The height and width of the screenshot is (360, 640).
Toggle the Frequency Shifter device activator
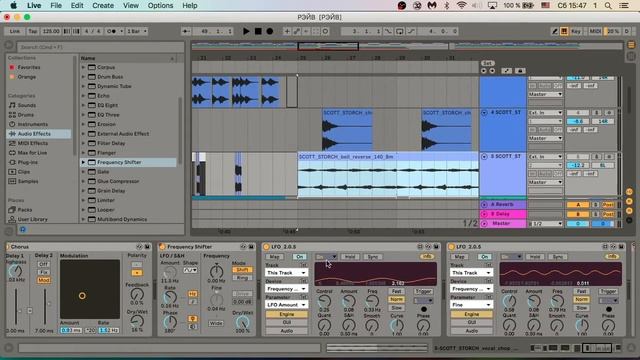162,247
